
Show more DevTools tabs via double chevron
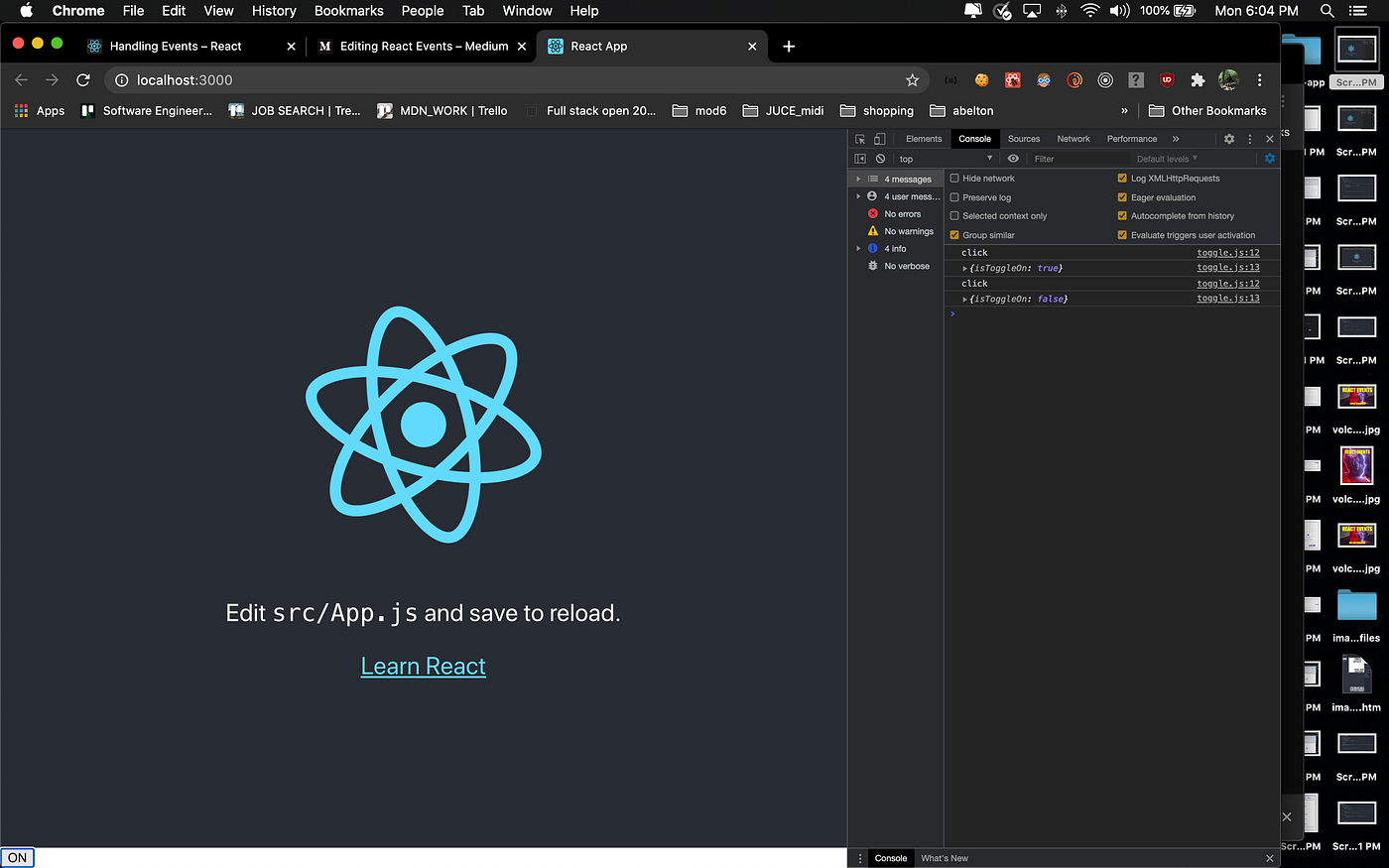[x=1176, y=139]
